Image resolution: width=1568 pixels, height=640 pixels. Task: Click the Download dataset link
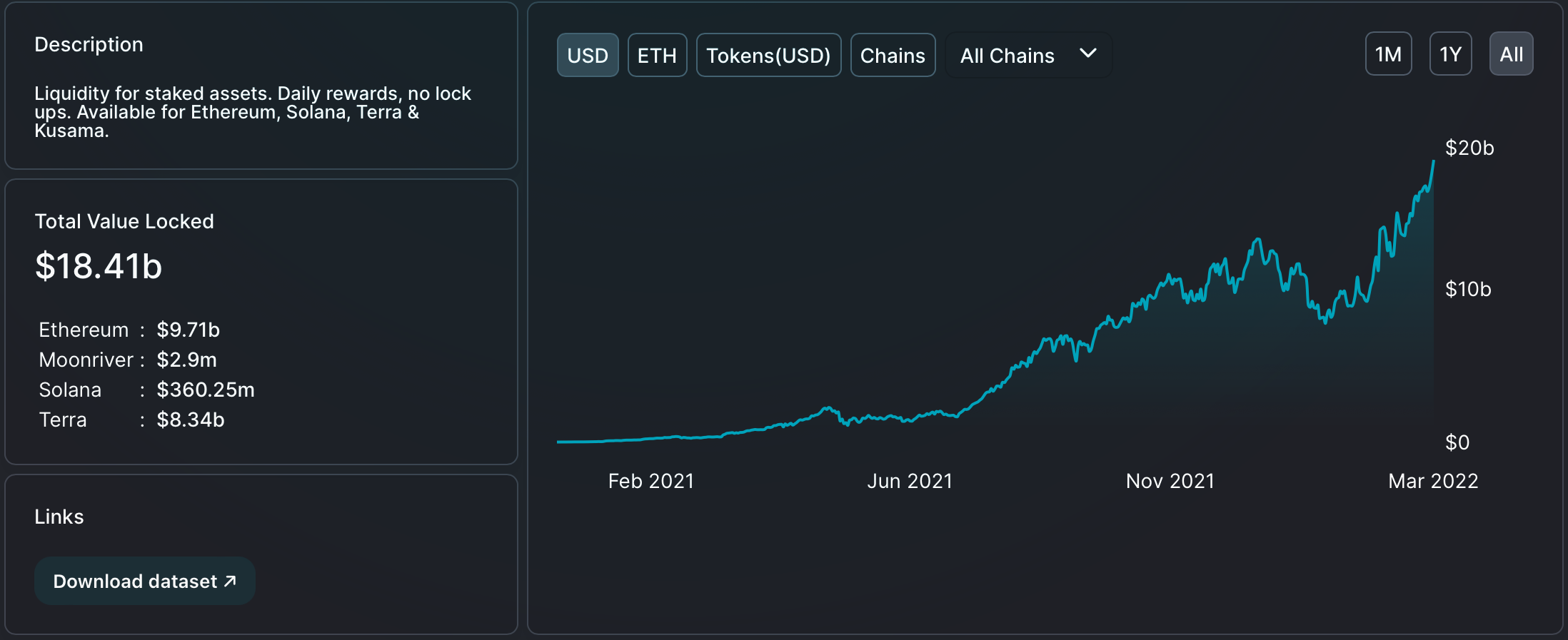click(x=135, y=581)
